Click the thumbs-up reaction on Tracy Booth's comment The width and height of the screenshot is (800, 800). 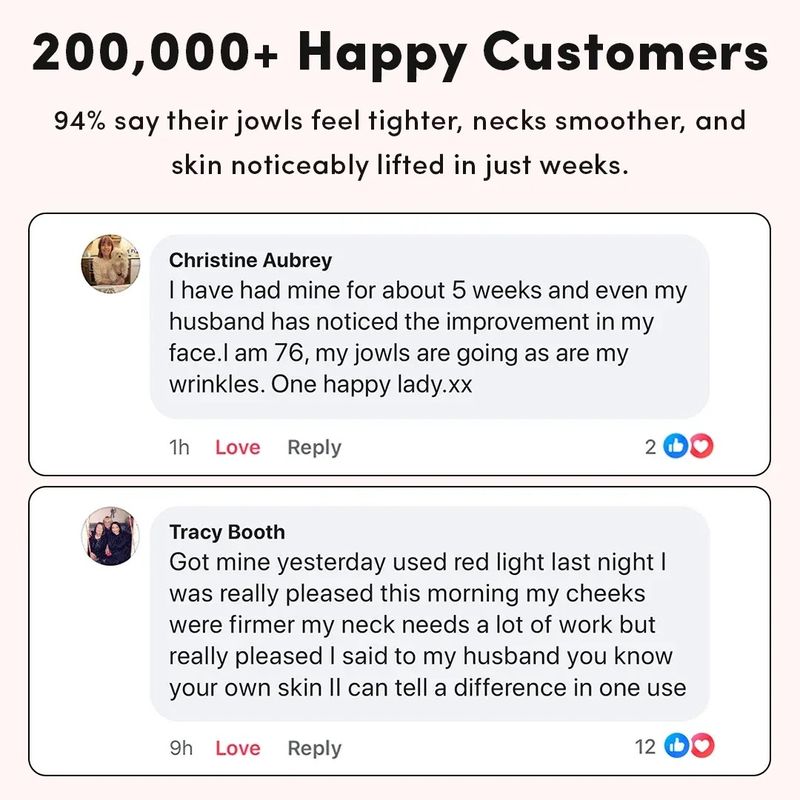click(x=677, y=746)
